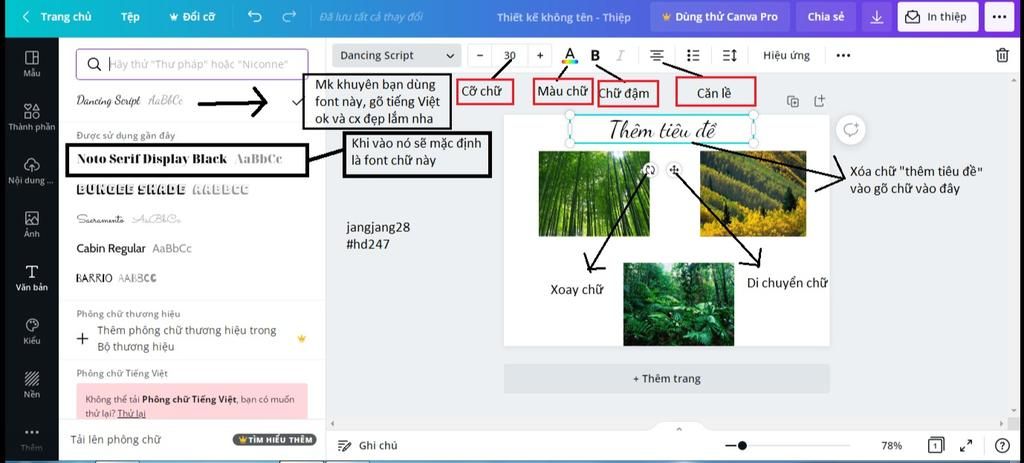Open the top-right three-dots menu
This screenshot has width=1024, height=463.
point(999,17)
